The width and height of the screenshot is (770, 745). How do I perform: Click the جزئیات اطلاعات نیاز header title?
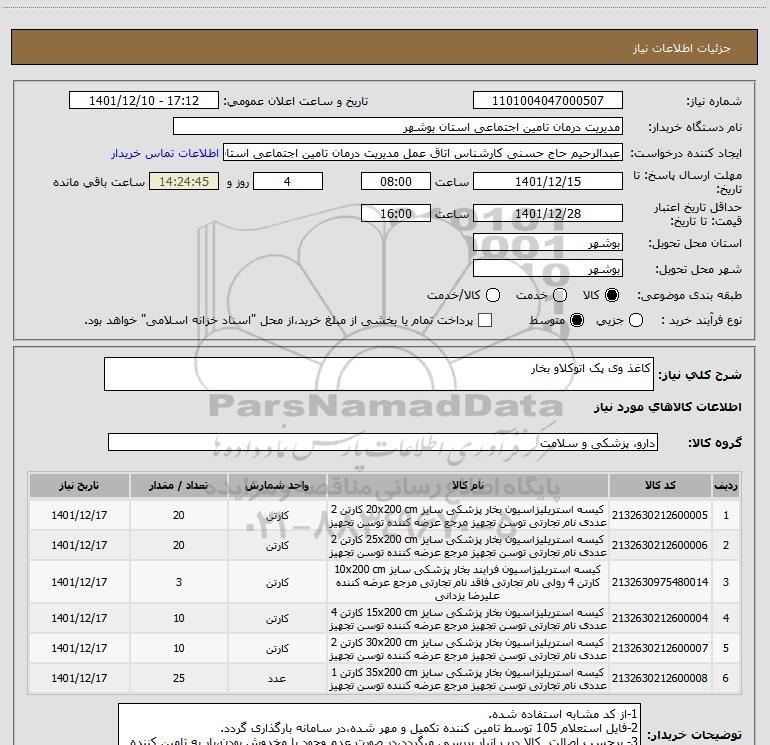point(682,48)
